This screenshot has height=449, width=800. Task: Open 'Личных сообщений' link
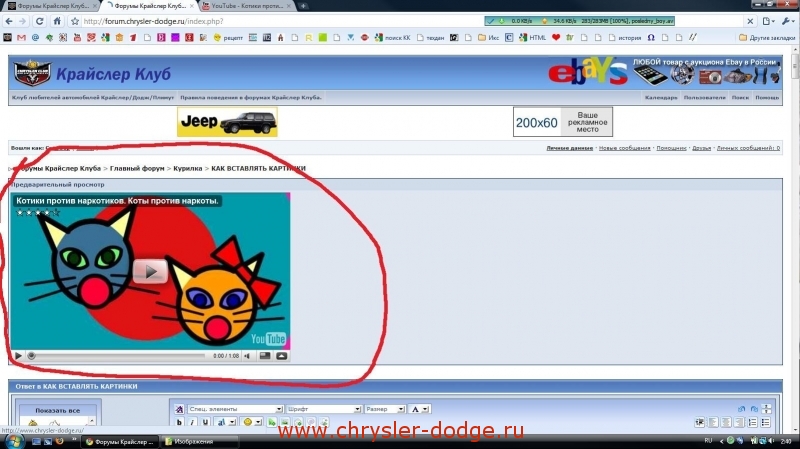click(x=748, y=148)
